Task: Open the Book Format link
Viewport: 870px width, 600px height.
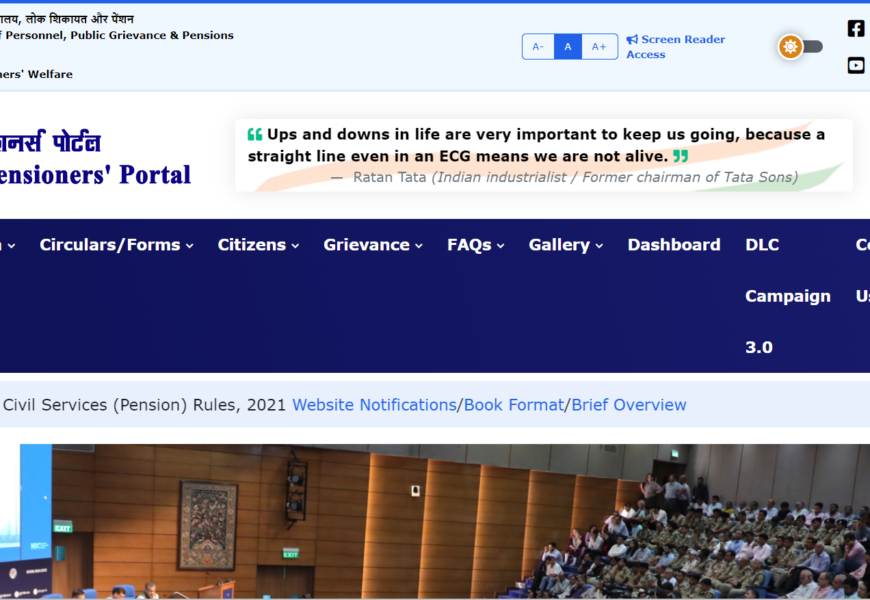Action: click(x=514, y=405)
